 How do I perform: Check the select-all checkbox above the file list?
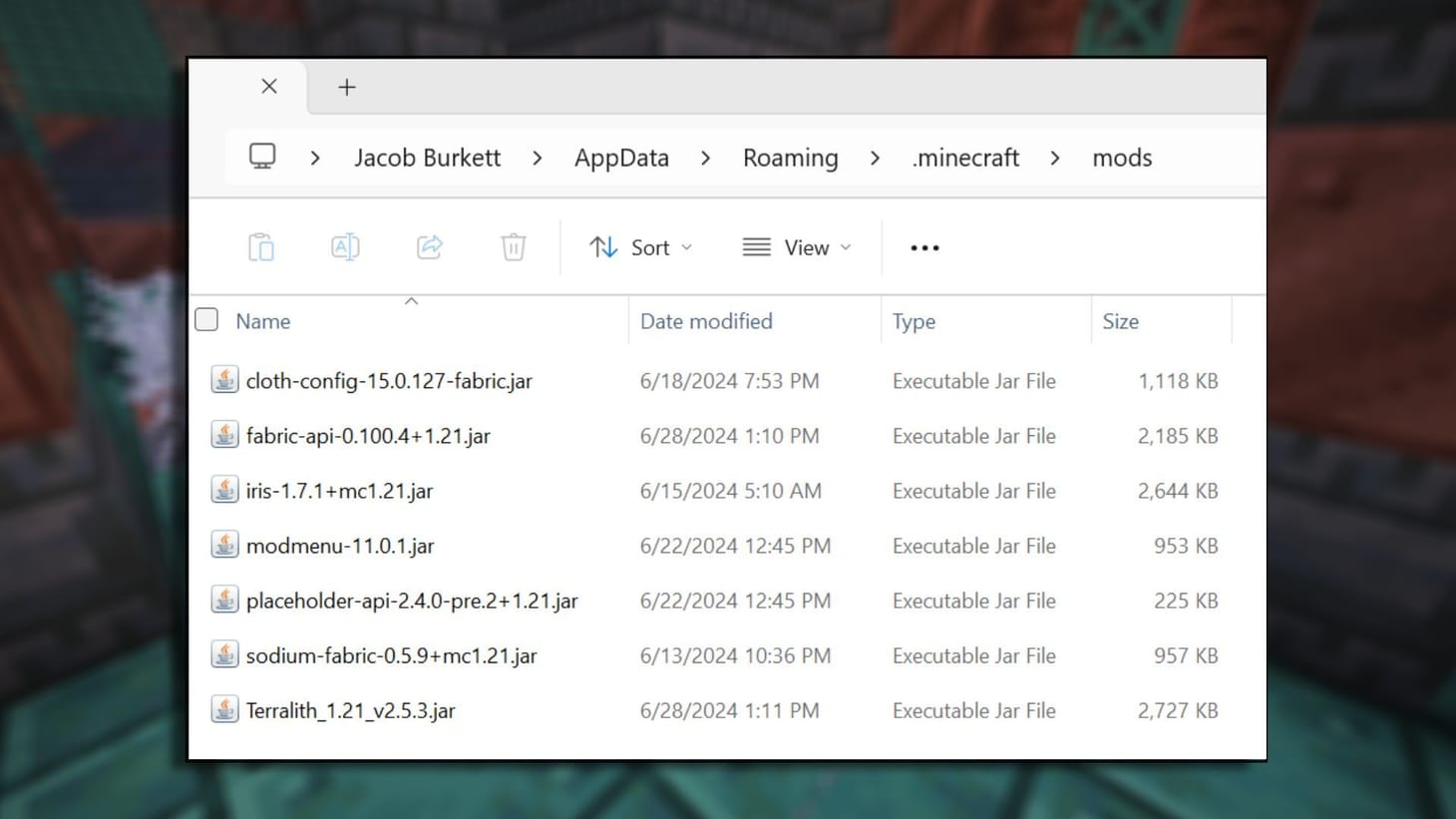pyautogui.click(x=205, y=319)
